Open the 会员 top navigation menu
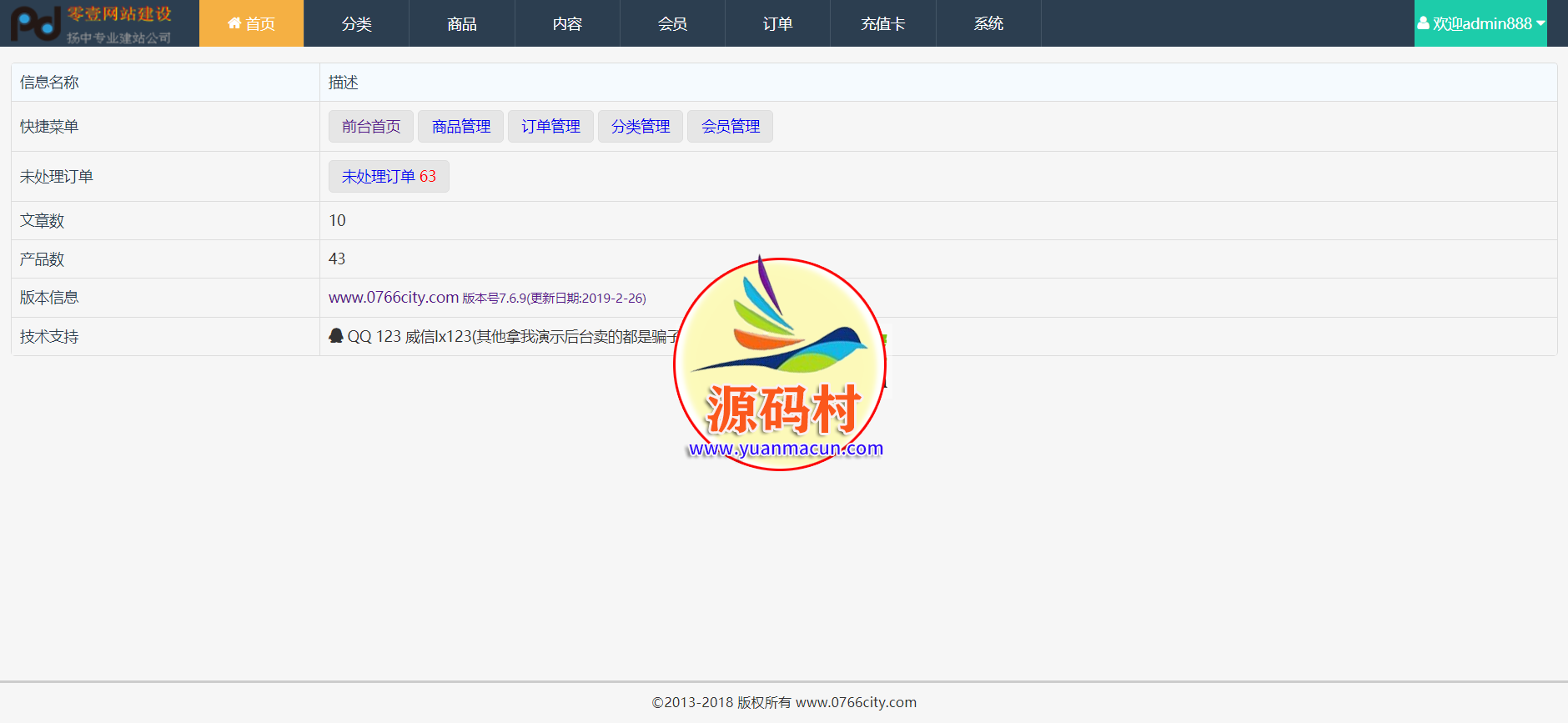The image size is (1568, 723). [x=672, y=24]
